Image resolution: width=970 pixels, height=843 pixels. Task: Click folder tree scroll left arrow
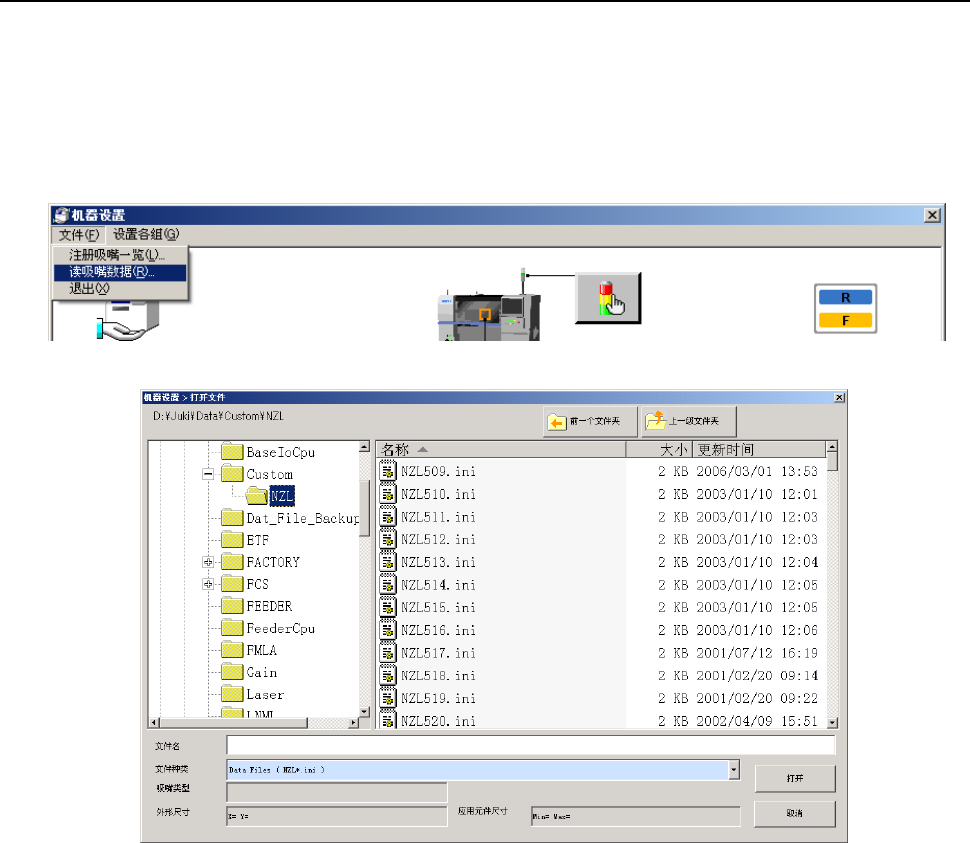154,722
